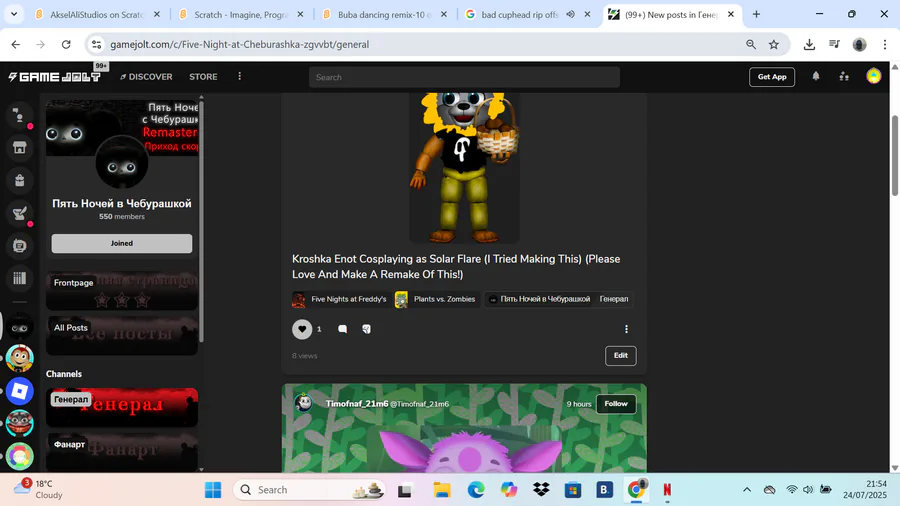This screenshot has height=506, width=900.
Task: Open the cat face community icon in sidebar
Action: point(20,423)
